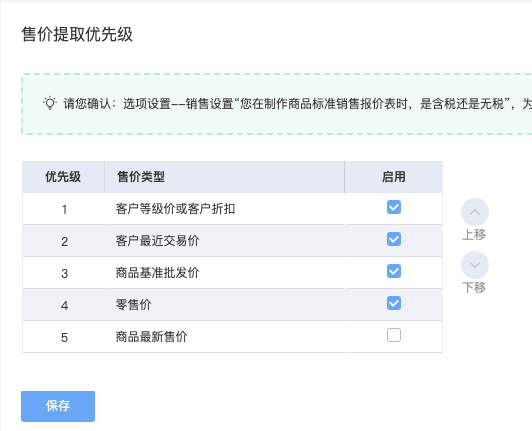Disable the 商品基准批发价 checkbox
Screen dimensions: 532x431
click(394, 271)
